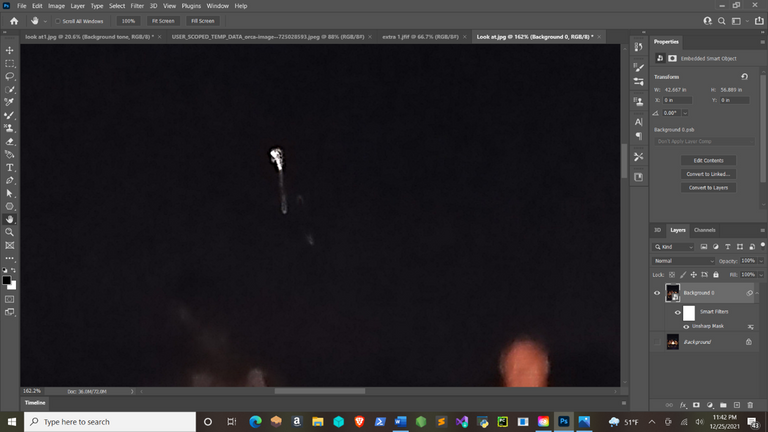
Task: Click the Edit Contents button
Action: (708, 160)
